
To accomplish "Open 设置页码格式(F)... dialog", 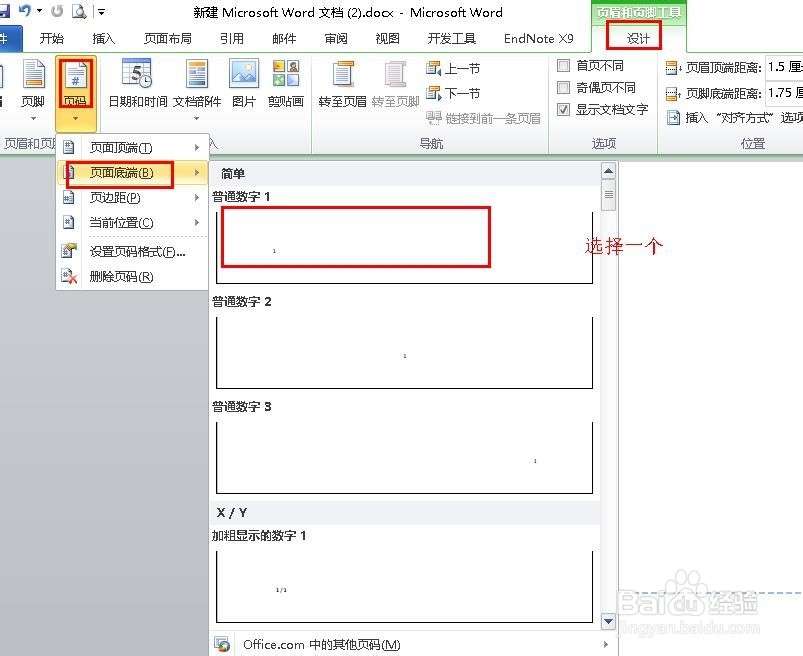I will click(132, 251).
